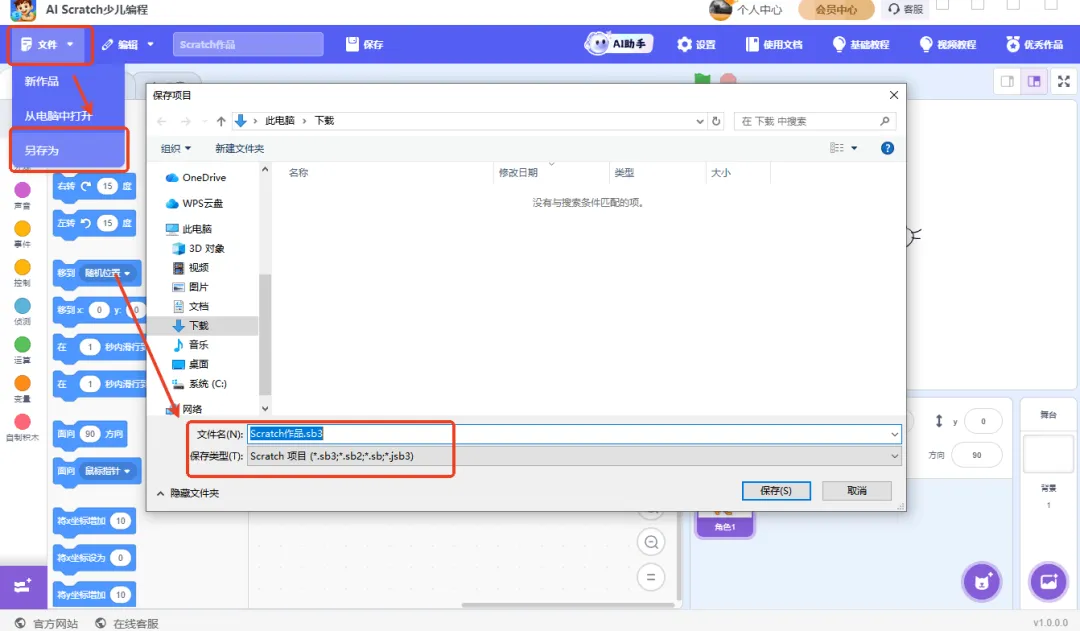
Task: Open 设置 gear settings
Action: [696, 45]
